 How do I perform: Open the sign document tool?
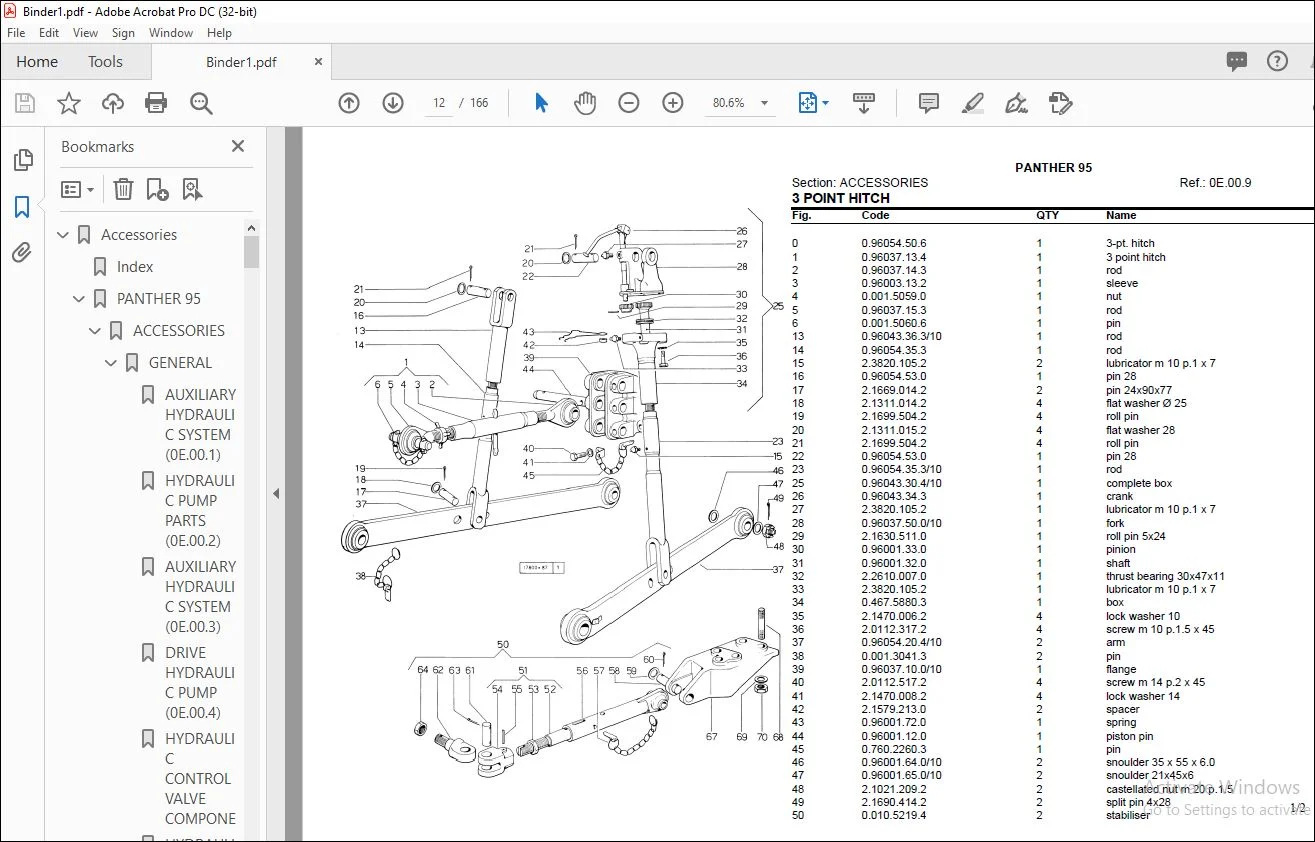[1017, 103]
